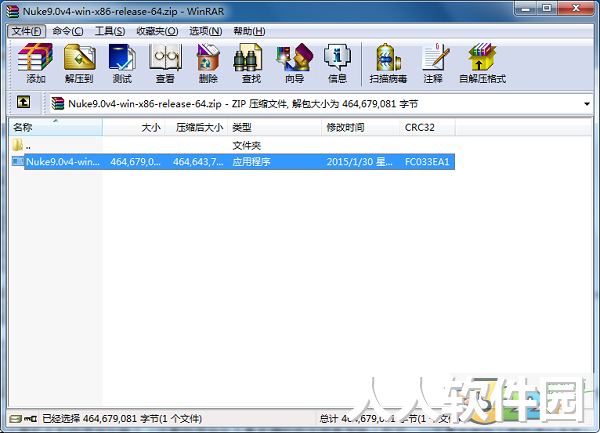
Task: Start Virus Scan (扫描病毒) tool
Action: tap(388, 63)
